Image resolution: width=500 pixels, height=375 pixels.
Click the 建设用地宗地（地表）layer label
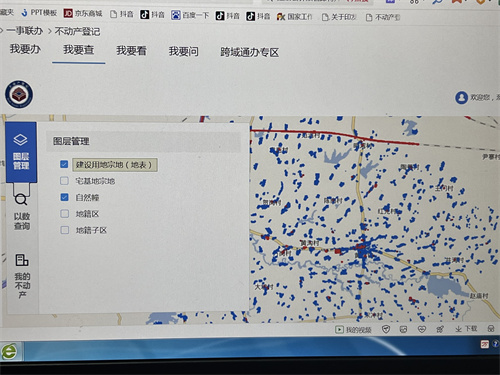click(x=114, y=165)
